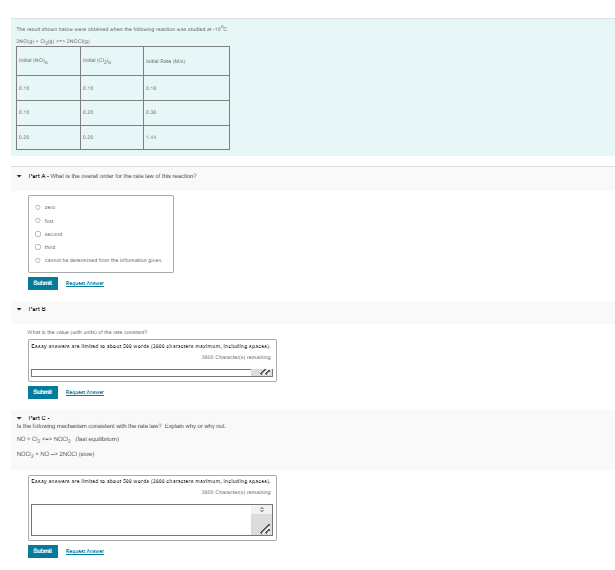Choose 'second' as overall order
This screenshot has height=570, width=615.
(x=38, y=234)
